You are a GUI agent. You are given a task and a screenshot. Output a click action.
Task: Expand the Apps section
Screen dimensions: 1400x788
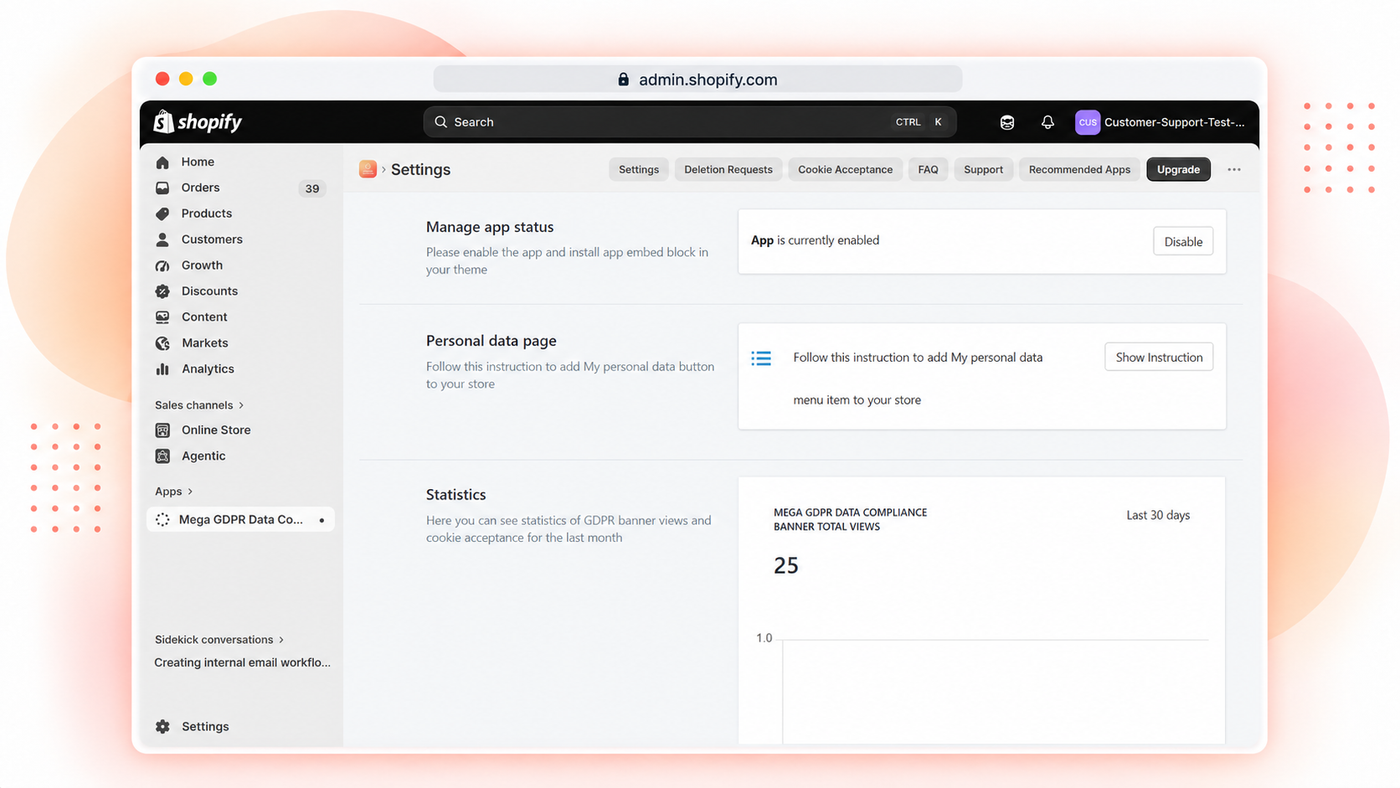click(174, 491)
